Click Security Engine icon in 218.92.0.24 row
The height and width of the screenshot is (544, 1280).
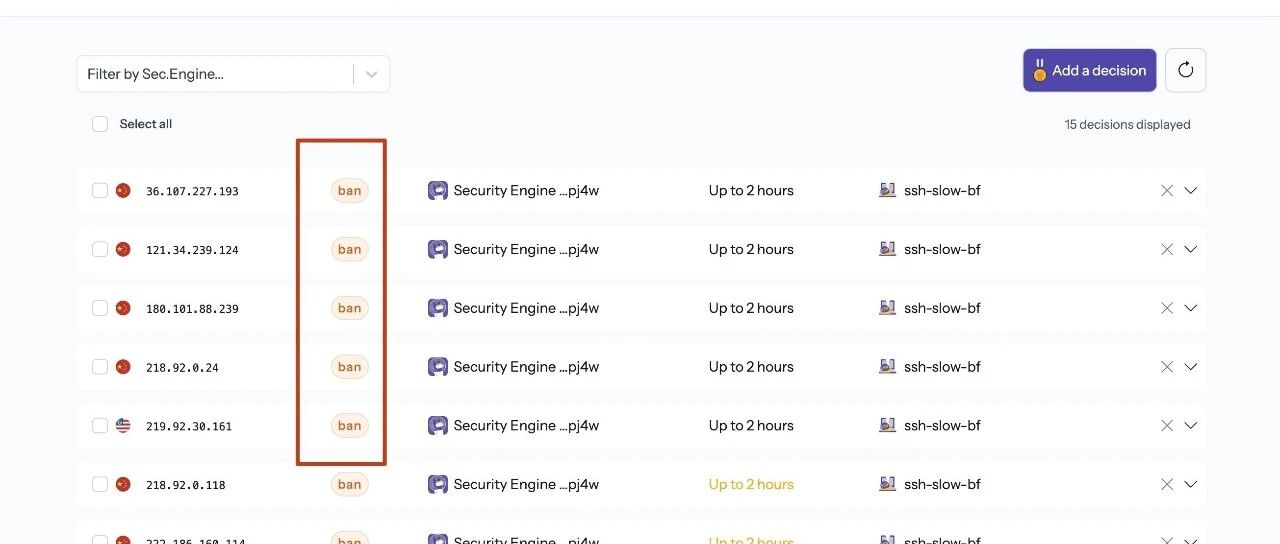(437, 367)
